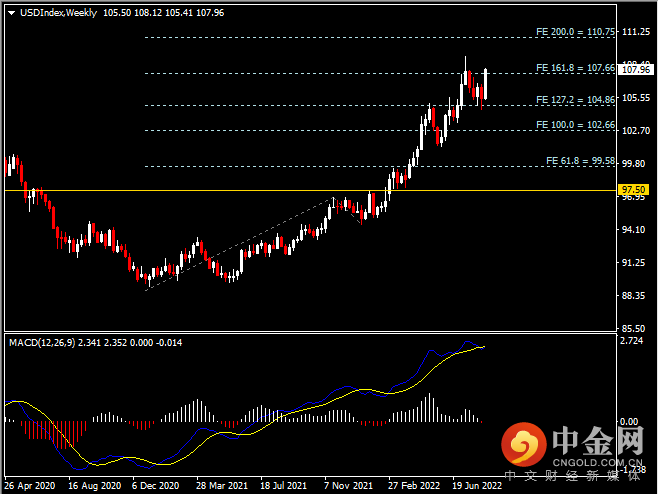658x494 pixels.
Task: Click the 18 Jul 2021 date label
Action: coord(284,486)
